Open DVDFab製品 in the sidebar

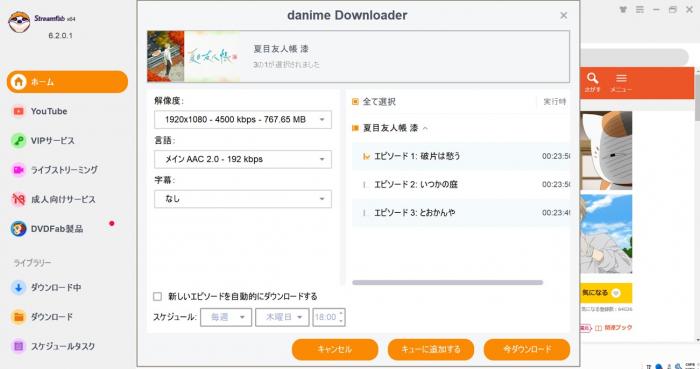[x=57, y=229]
